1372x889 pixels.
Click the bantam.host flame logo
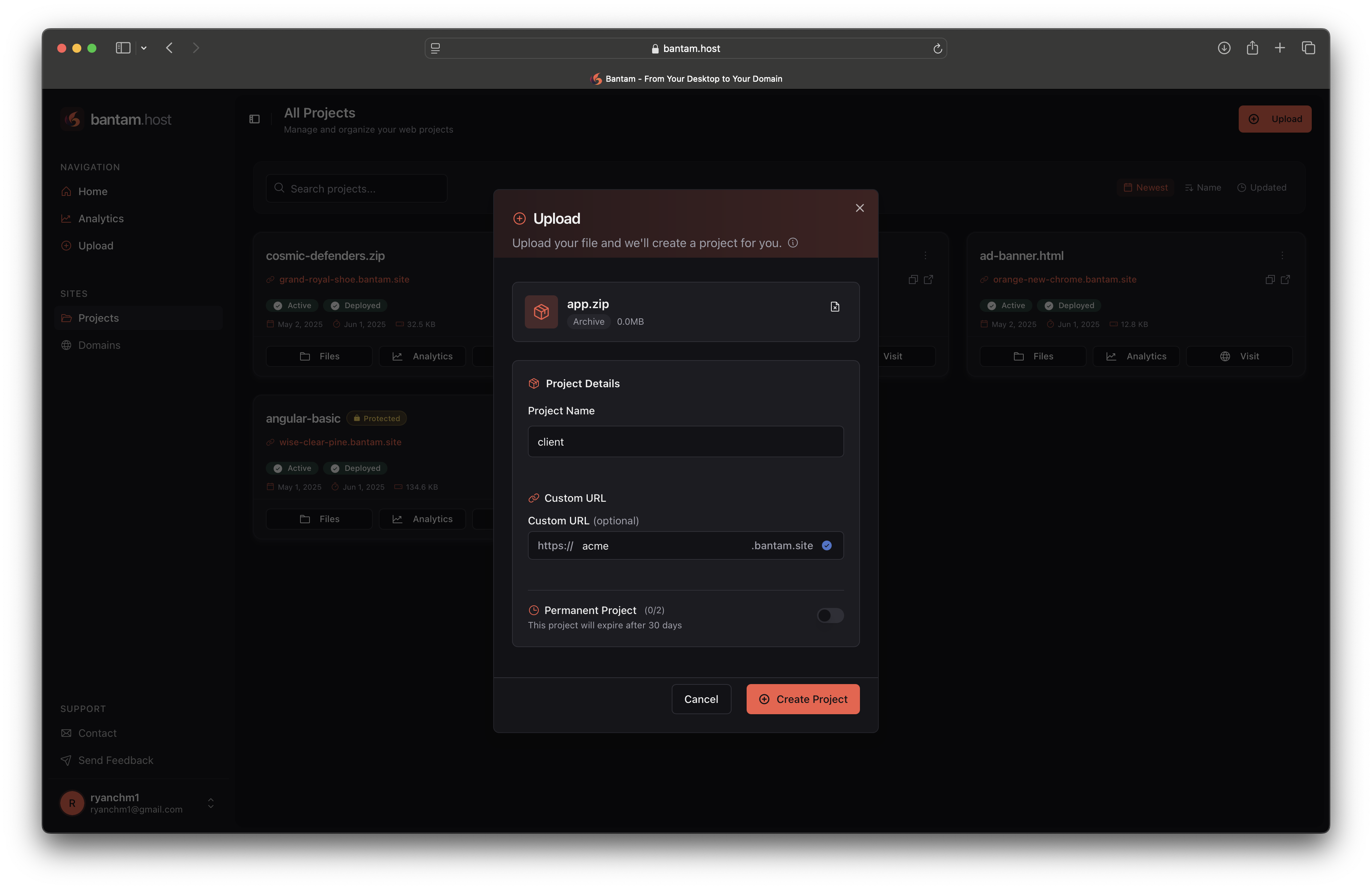click(73, 119)
